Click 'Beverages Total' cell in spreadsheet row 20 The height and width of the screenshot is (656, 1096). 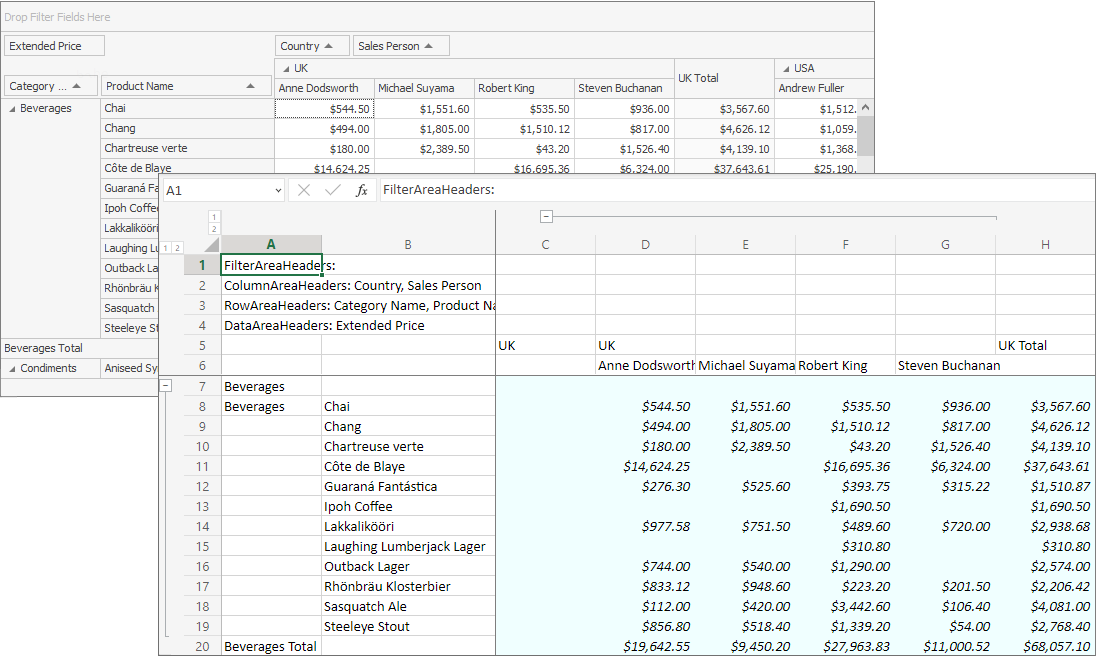[271, 646]
